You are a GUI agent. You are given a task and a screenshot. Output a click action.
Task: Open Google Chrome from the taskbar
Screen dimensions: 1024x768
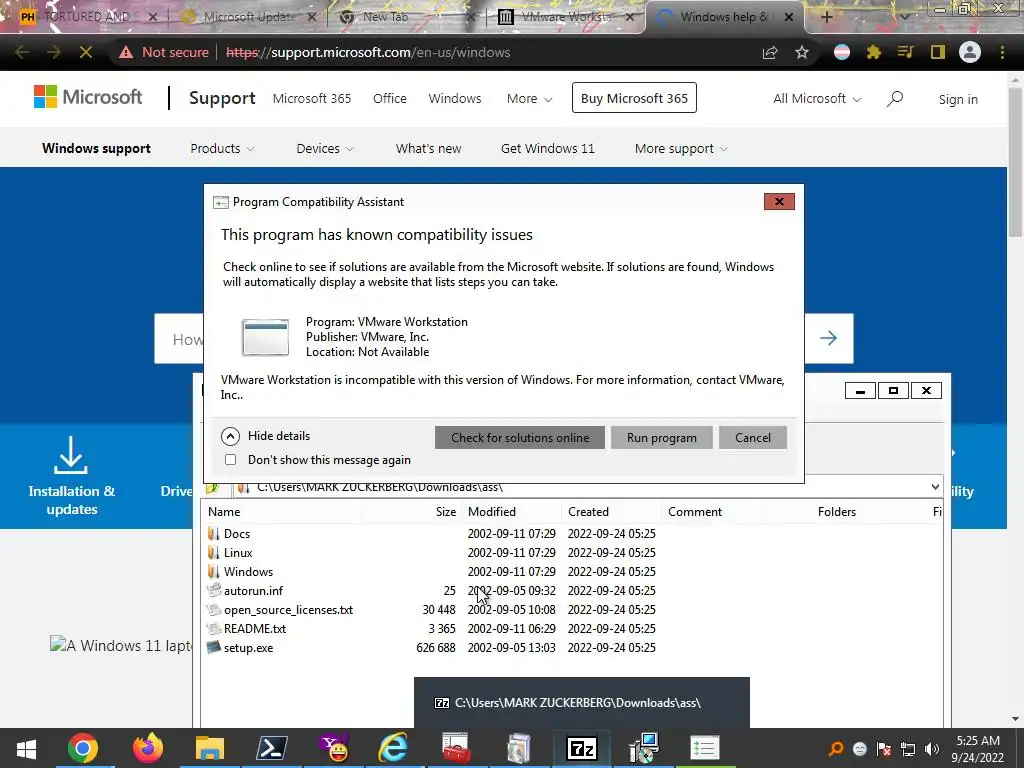click(83, 748)
